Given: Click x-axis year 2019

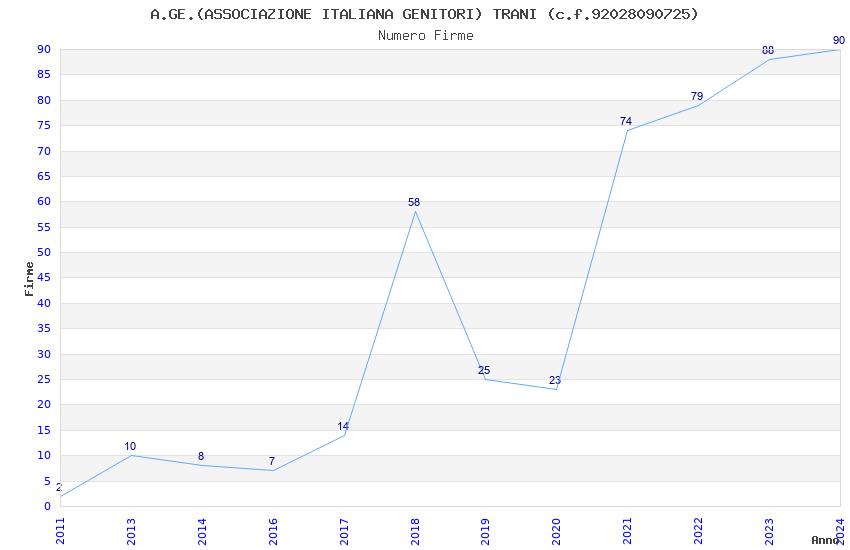Looking at the screenshot, I should click(485, 531).
